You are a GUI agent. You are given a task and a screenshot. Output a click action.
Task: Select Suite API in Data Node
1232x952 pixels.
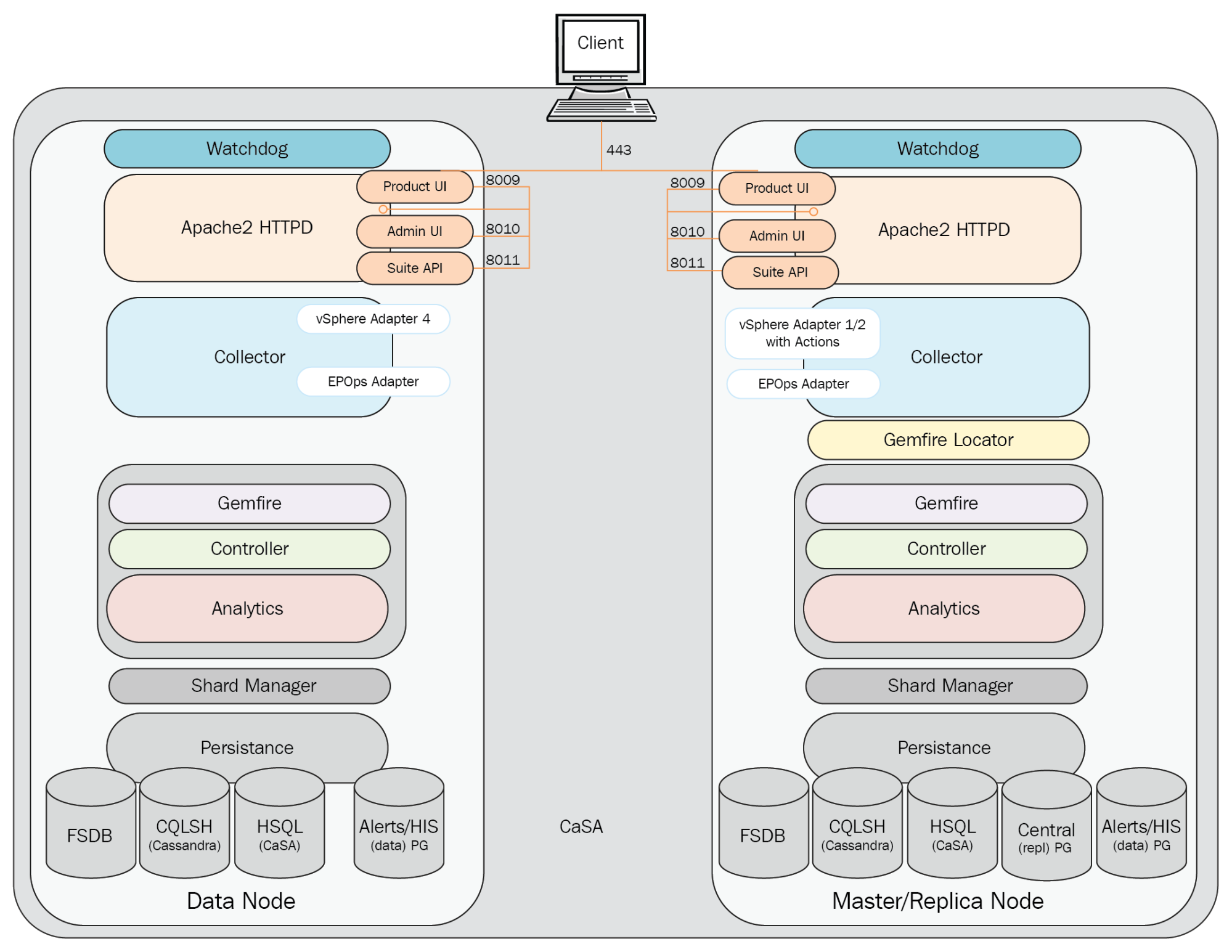click(x=414, y=268)
